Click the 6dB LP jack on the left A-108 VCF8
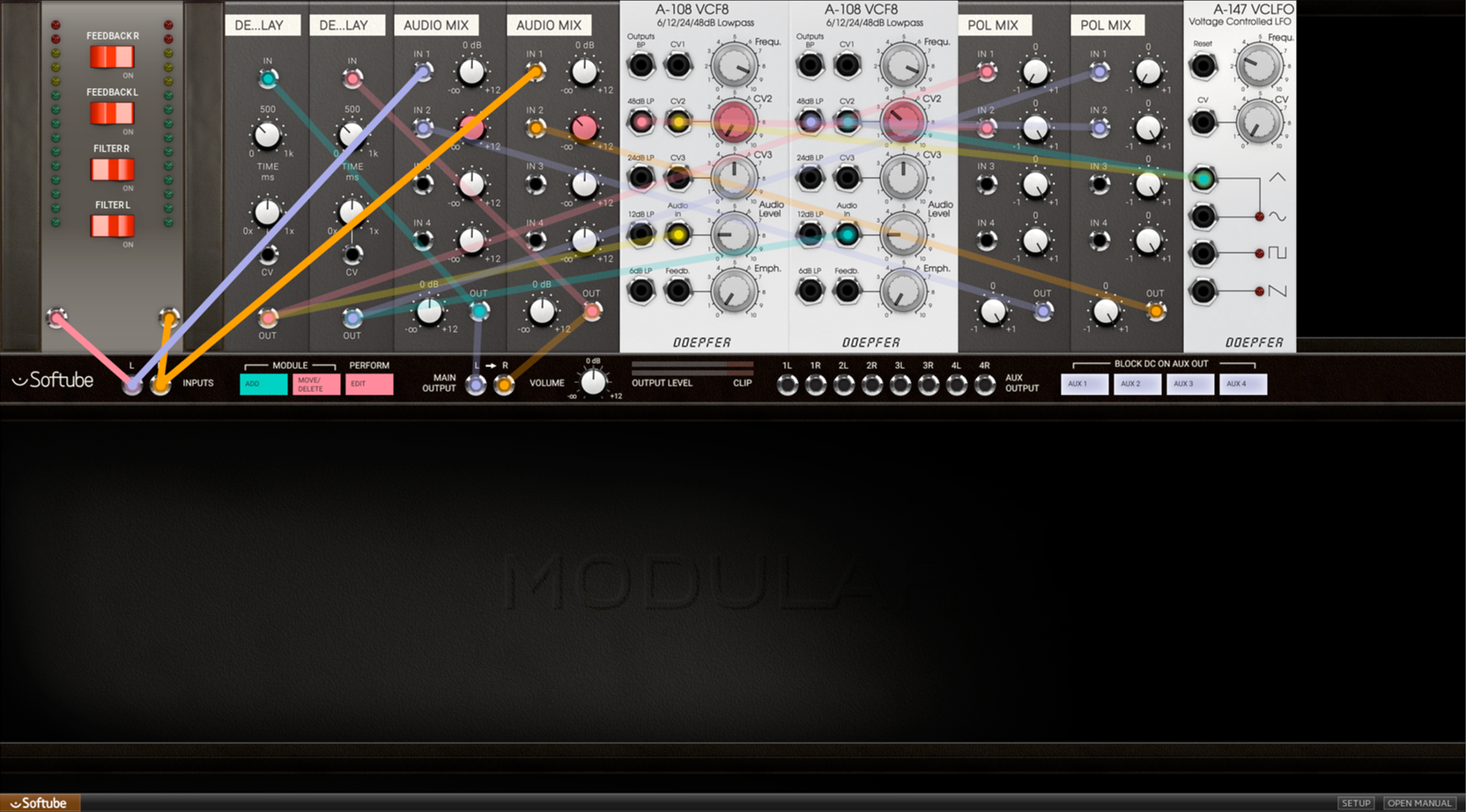This screenshot has height=812, width=1466. click(641, 291)
